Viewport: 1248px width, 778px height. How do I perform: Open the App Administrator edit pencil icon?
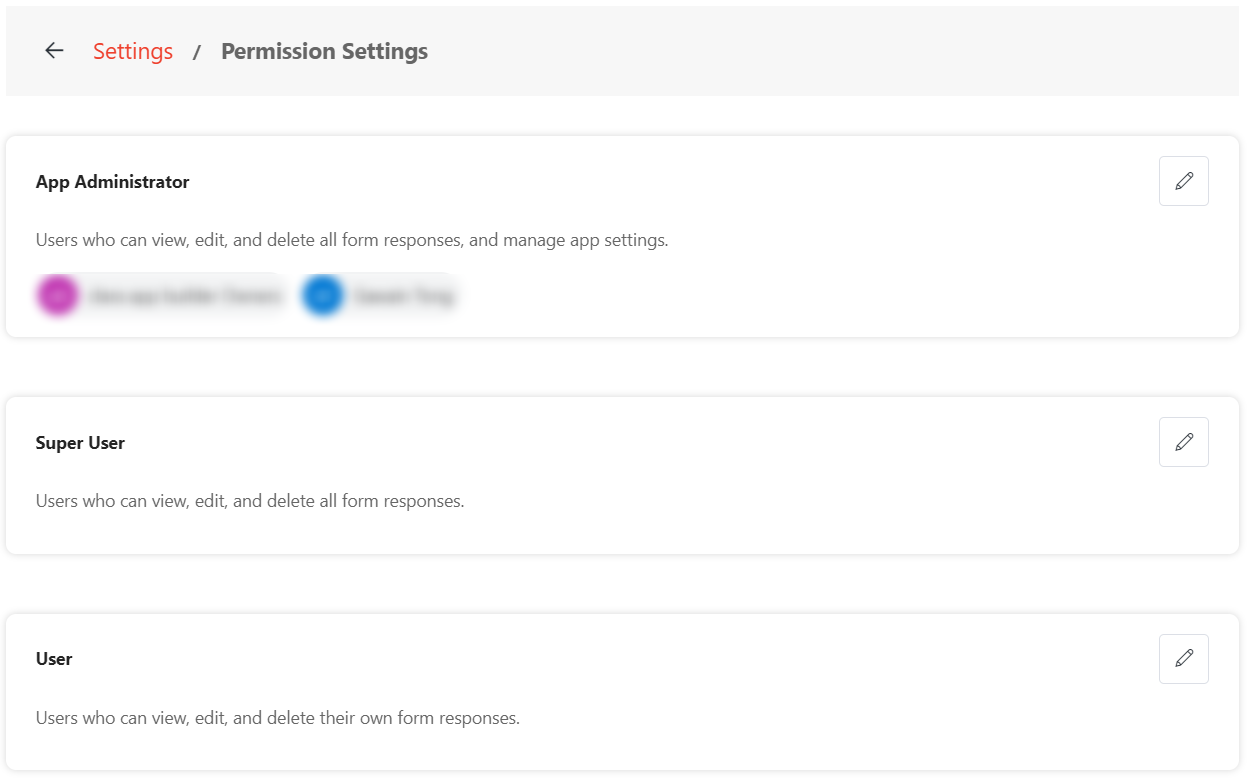pyautogui.click(x=1183, y=181)
